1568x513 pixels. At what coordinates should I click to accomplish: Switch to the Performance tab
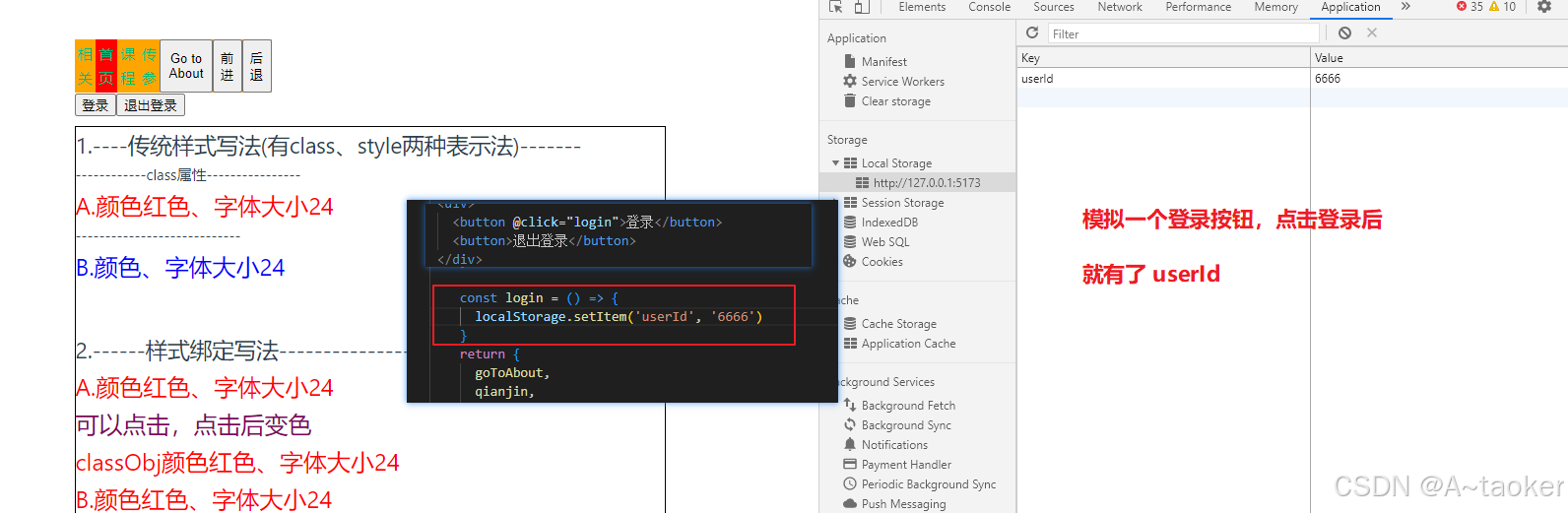[x=1199, y=7]
